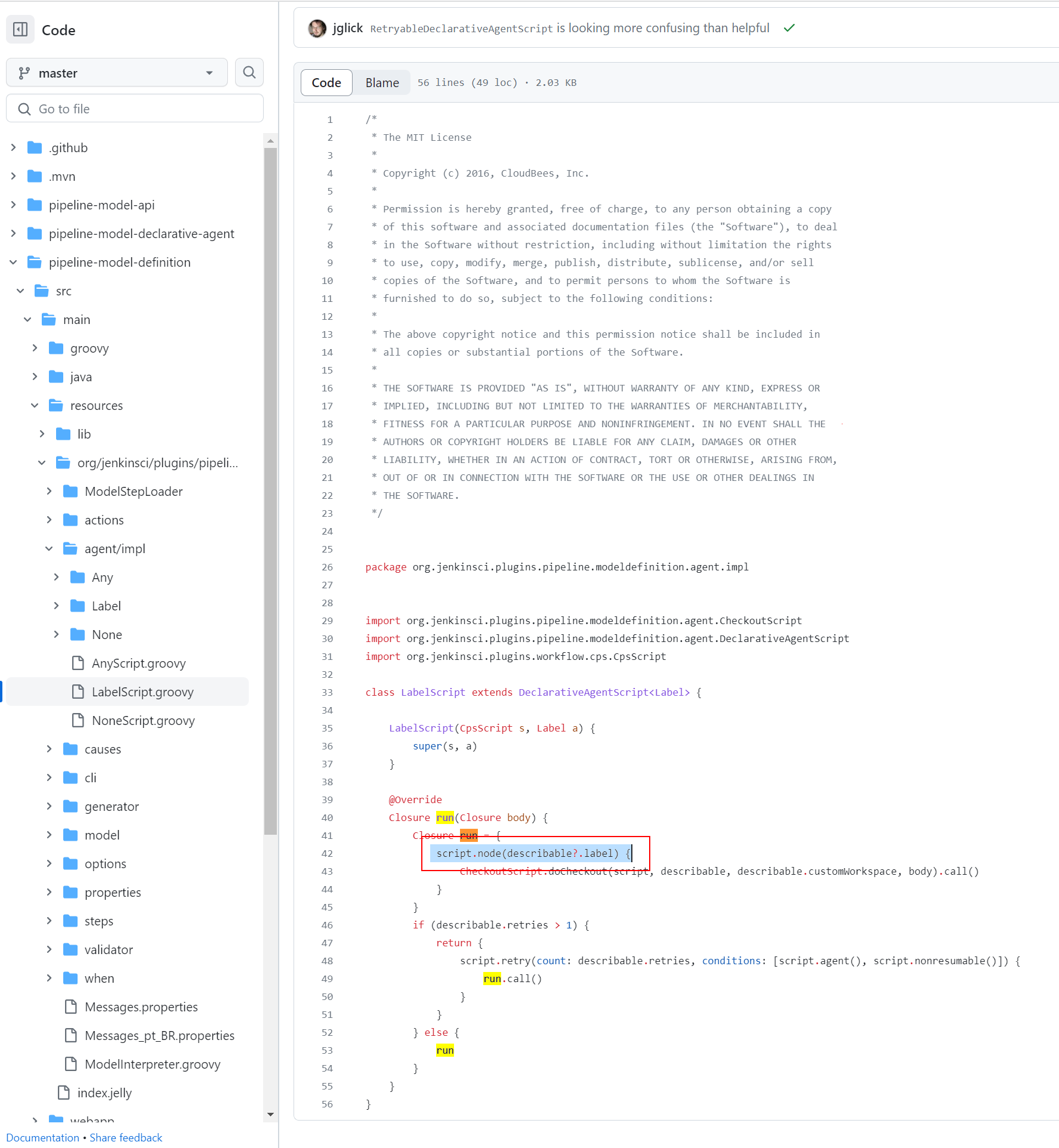Screen dimensions: 1059x1148
Task: Expand the groovy folder chevron
Action: (35, 348)
